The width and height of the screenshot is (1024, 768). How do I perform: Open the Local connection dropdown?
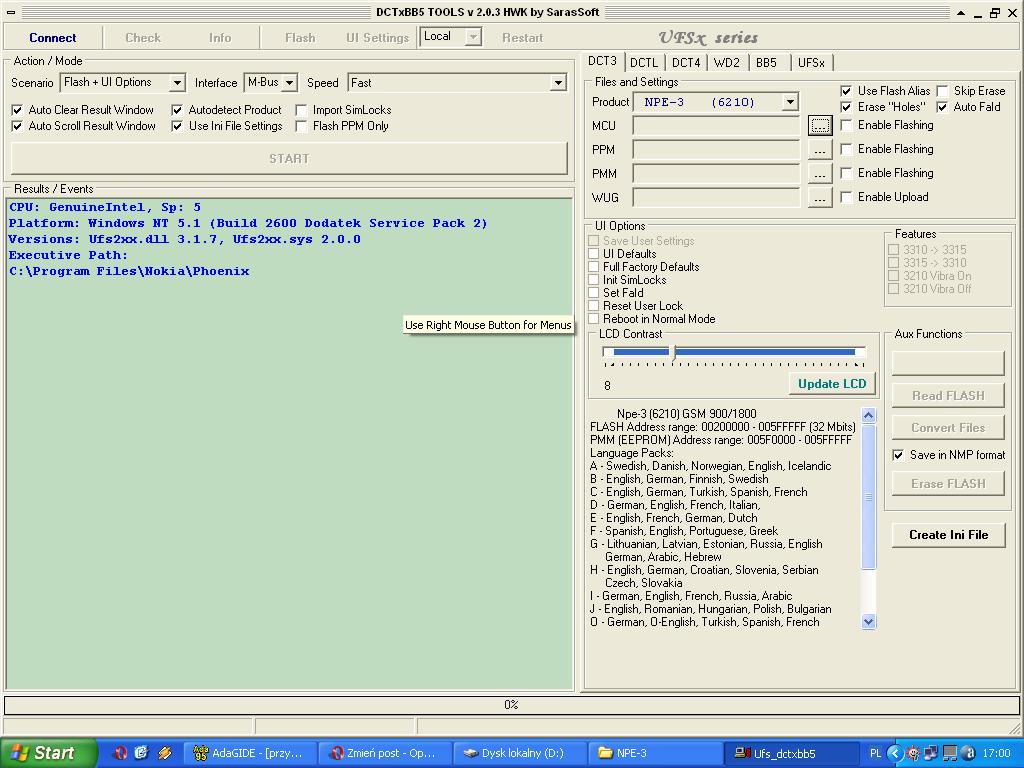pos(473,37)
